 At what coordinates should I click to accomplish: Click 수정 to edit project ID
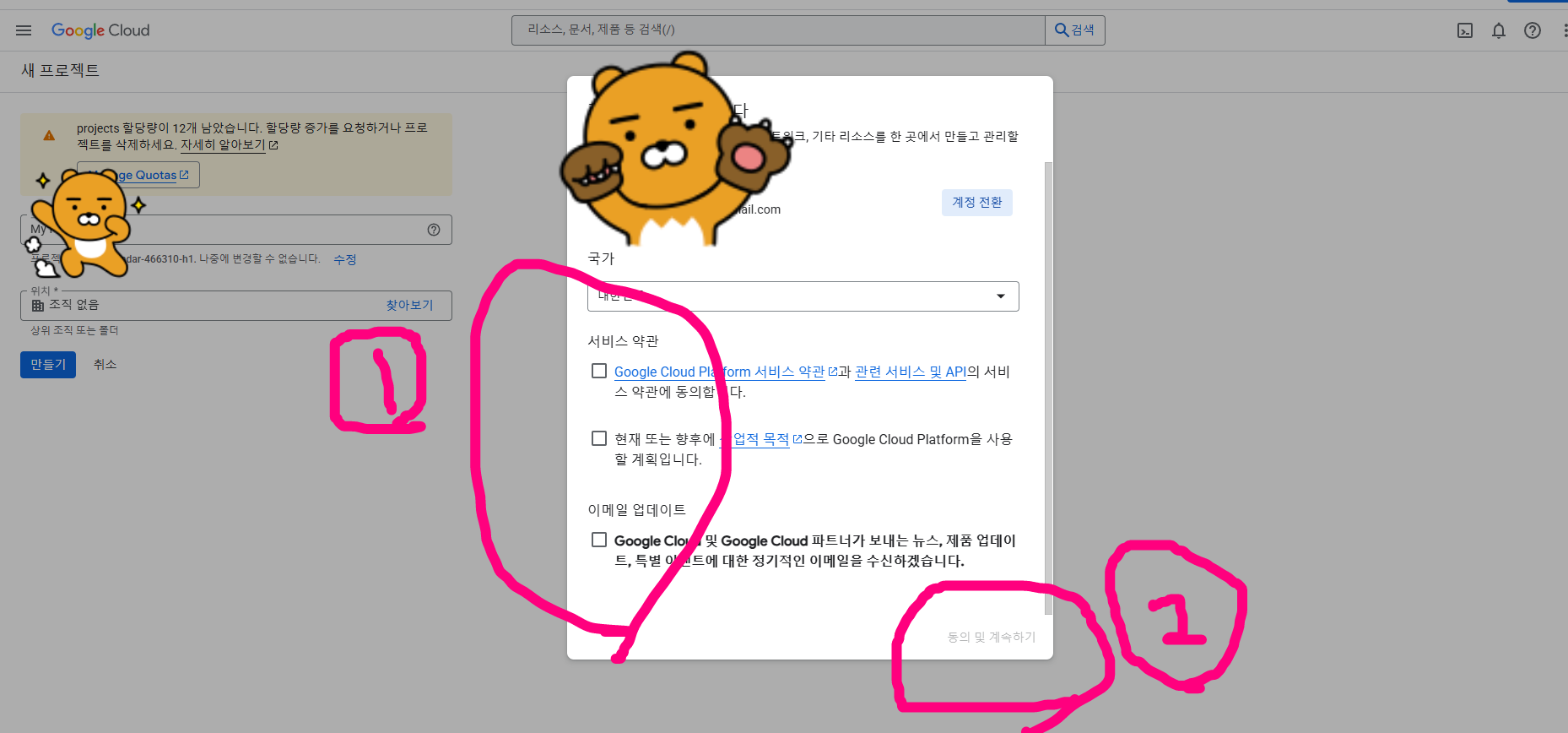click(x=345, y=259)
